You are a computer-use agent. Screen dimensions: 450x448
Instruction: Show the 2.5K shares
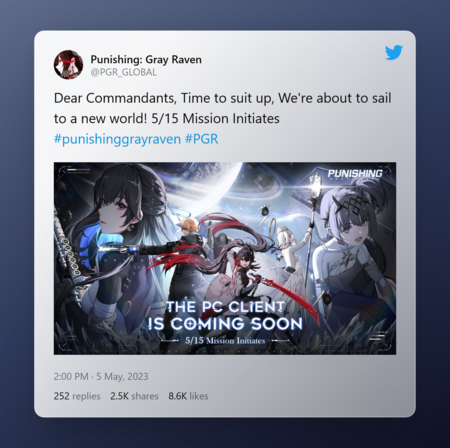pos(134,396)
